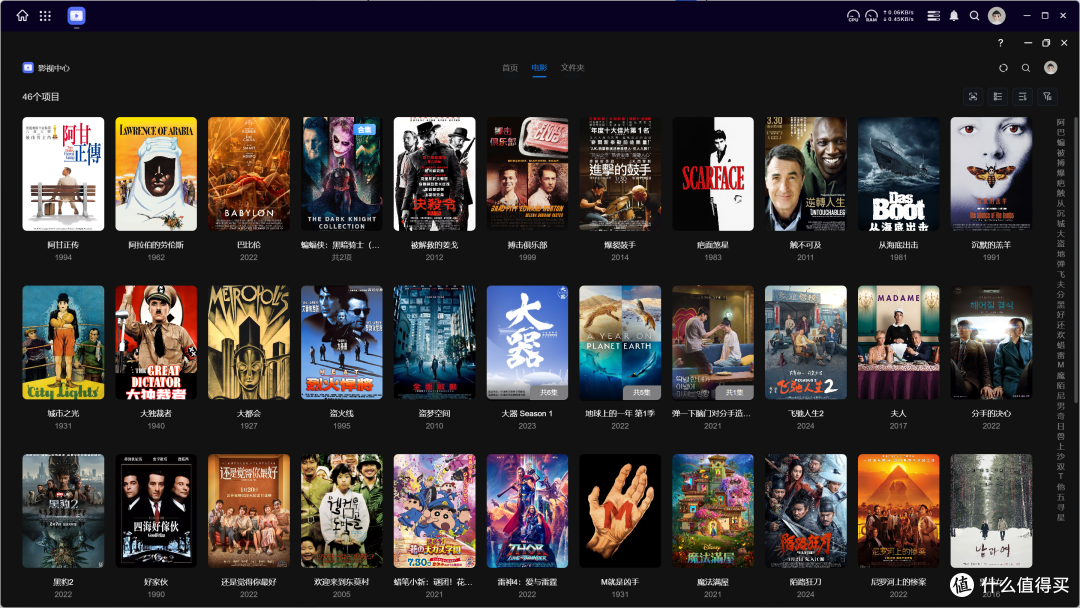The height and width of the screenshot is (608, 1080).
Task: Open the Silence of the Lambs poster
Action: click(991, 174)
